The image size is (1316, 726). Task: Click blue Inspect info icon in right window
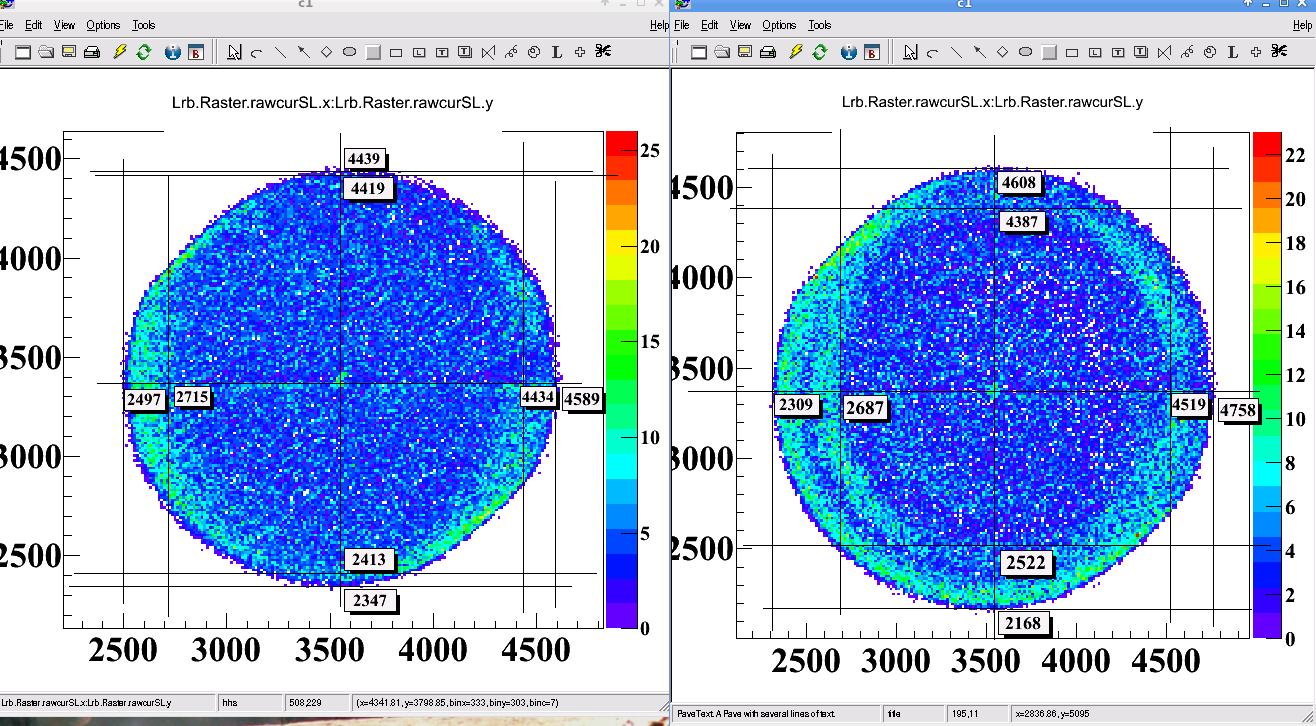(x=848, y=52)
